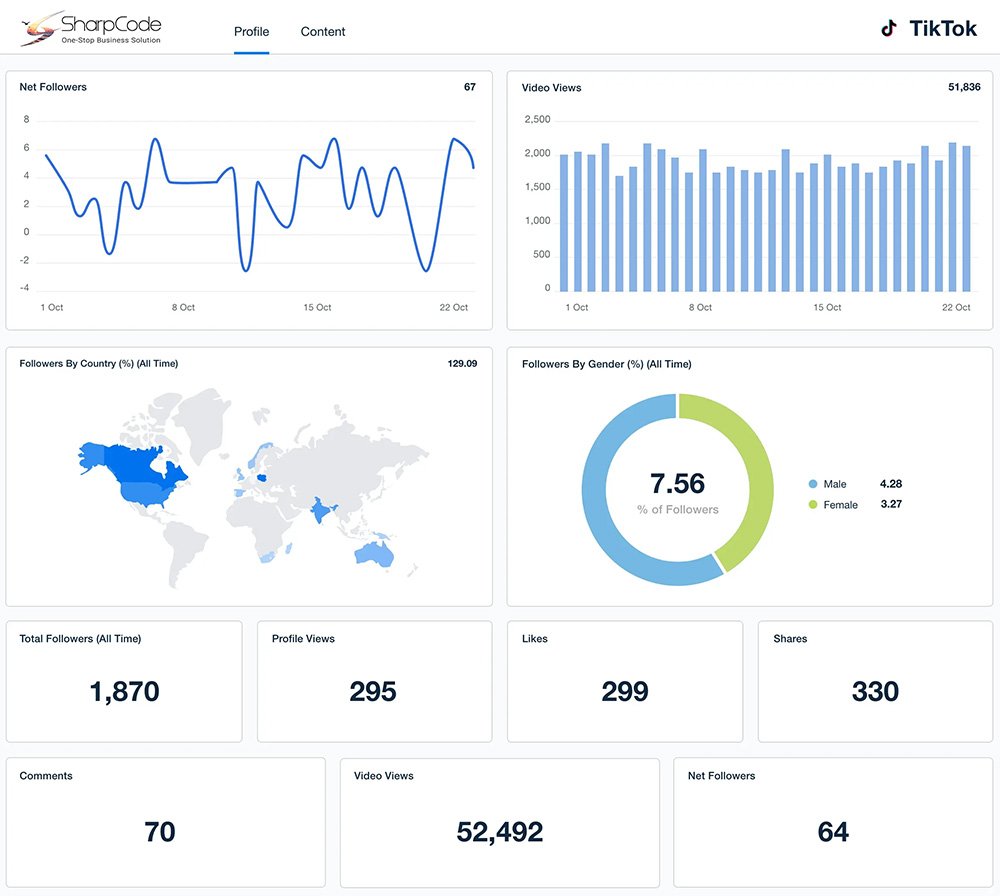Image resolution: width=1000 pixels, height=896 pixels.
Task: Select the Profile tab
Action: pyautogui.click(x=251, y=32)
